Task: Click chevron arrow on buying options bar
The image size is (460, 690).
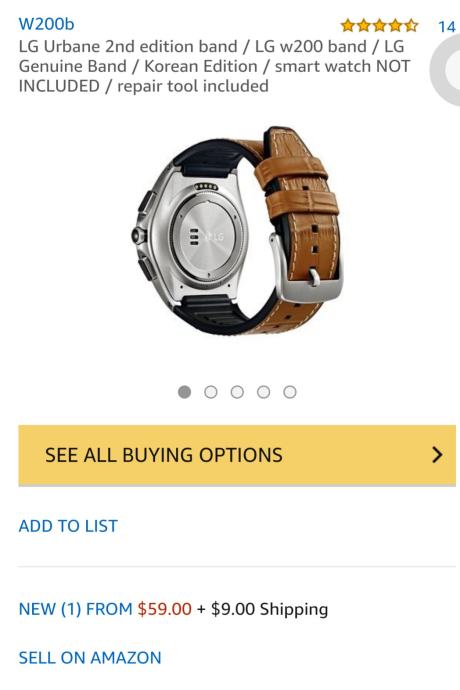Action: coord(437,455)
